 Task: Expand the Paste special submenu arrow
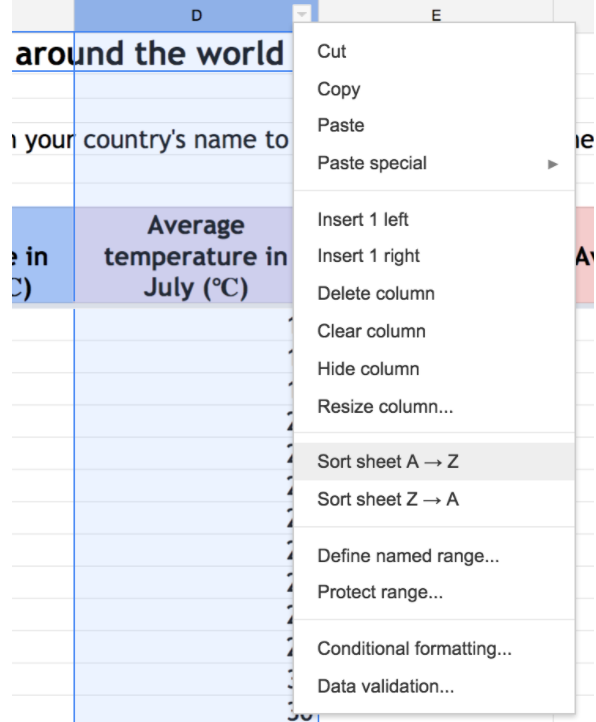(553, 164)
